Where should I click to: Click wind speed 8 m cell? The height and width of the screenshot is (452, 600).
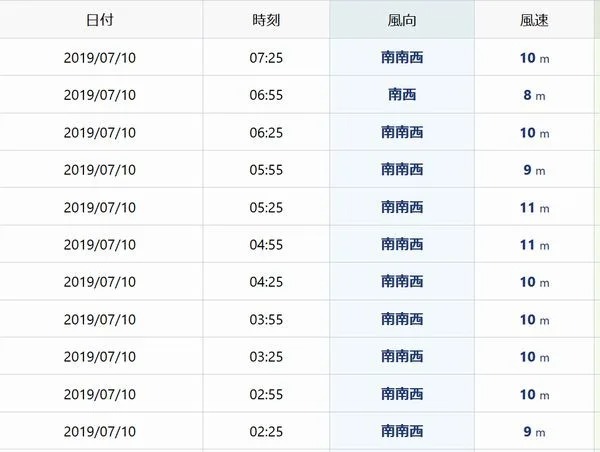(x=534, y=95)
